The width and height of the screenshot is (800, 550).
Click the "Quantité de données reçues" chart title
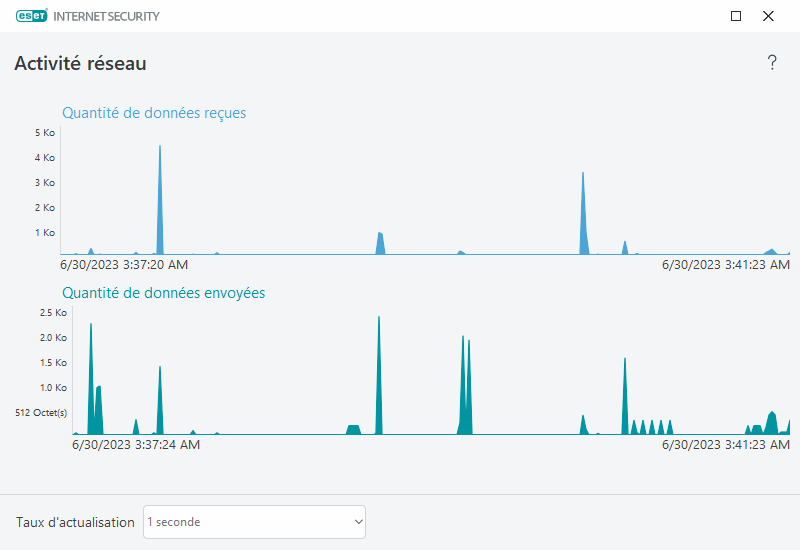154,113
